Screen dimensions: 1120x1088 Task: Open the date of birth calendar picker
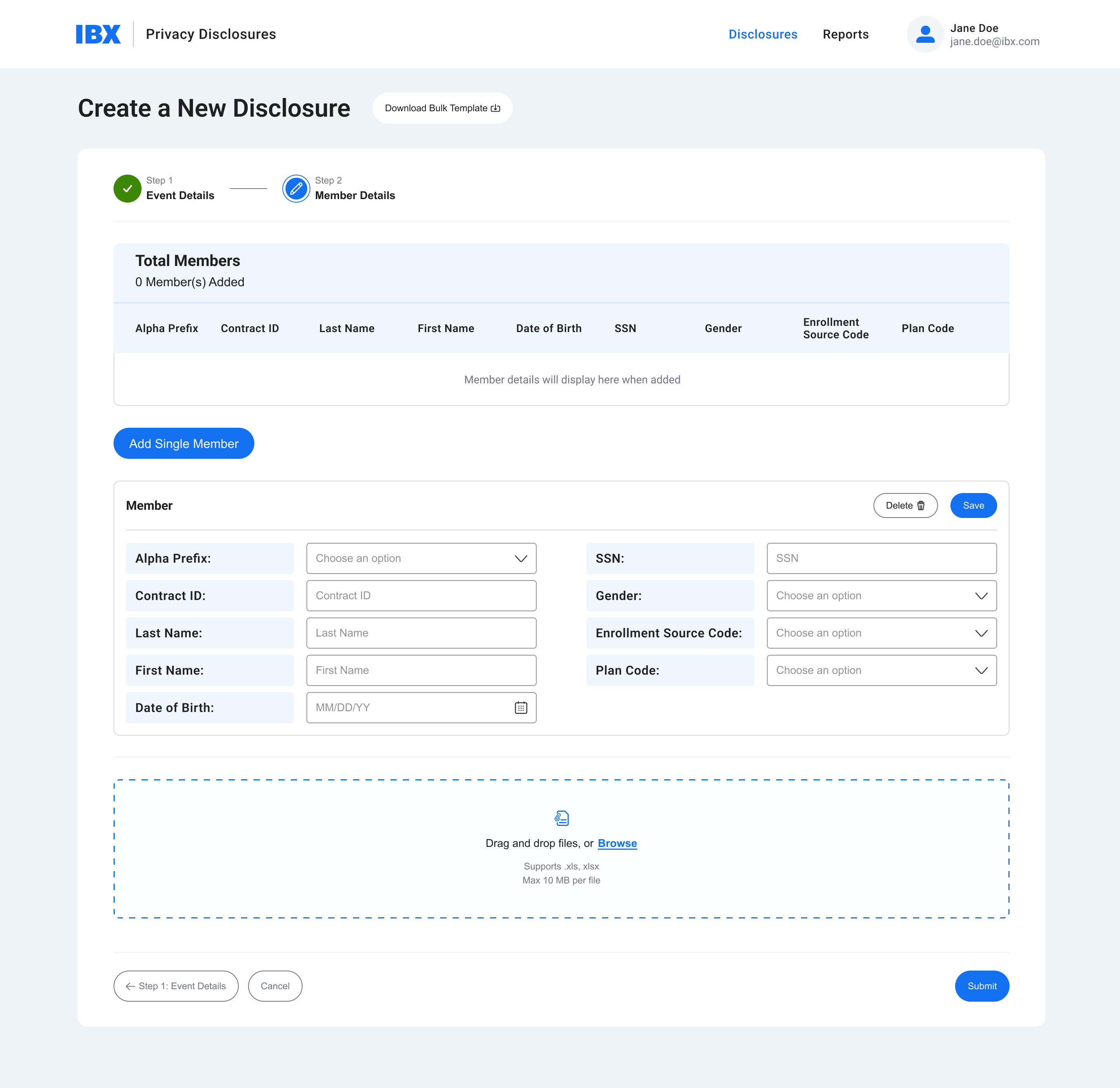click(521, 707)
